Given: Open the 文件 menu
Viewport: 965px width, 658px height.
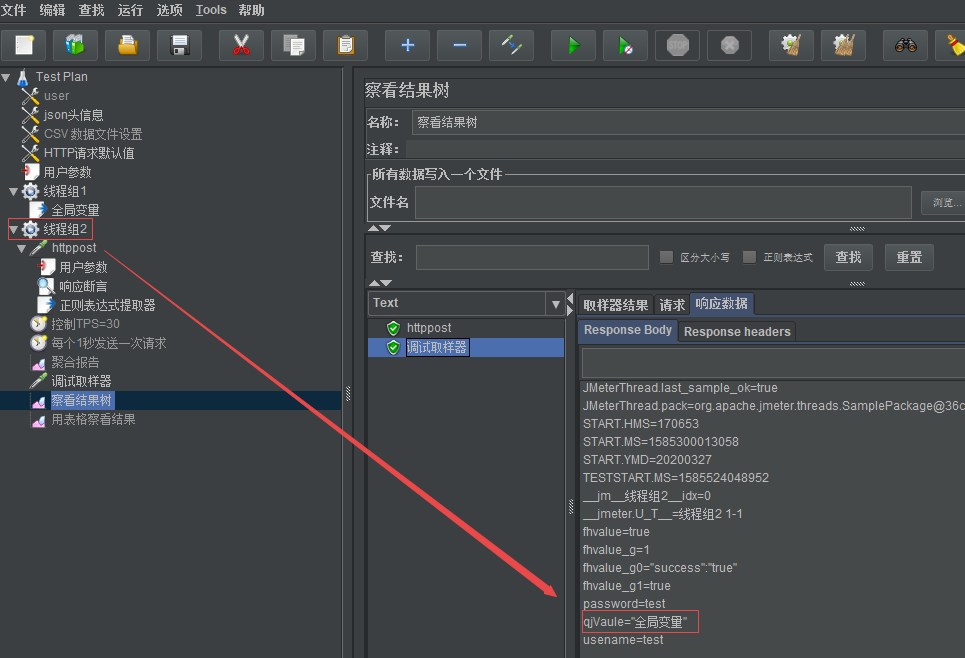Looking at the screenshot, I should (x=14, y=10).
